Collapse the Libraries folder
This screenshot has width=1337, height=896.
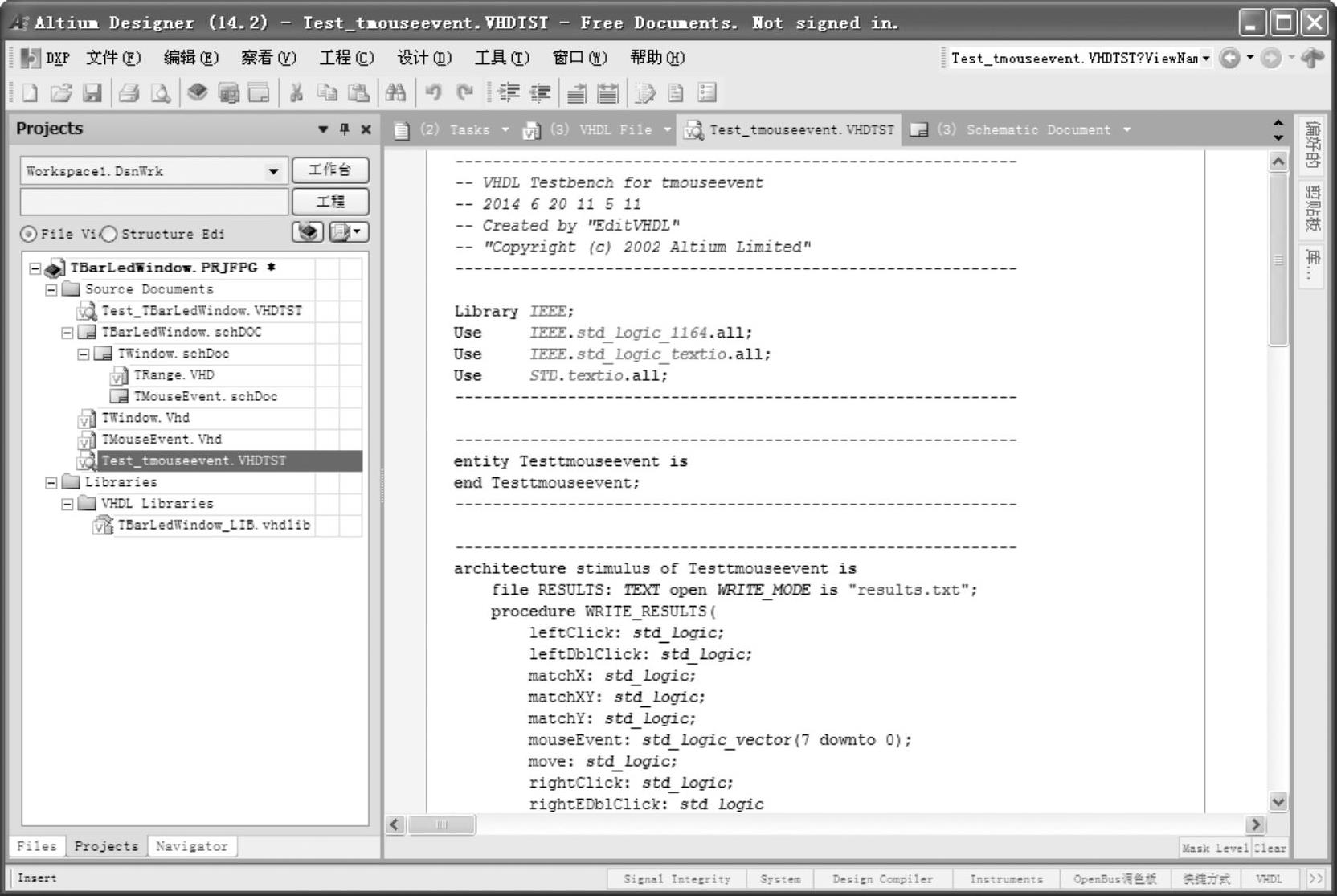coord(51,482)
